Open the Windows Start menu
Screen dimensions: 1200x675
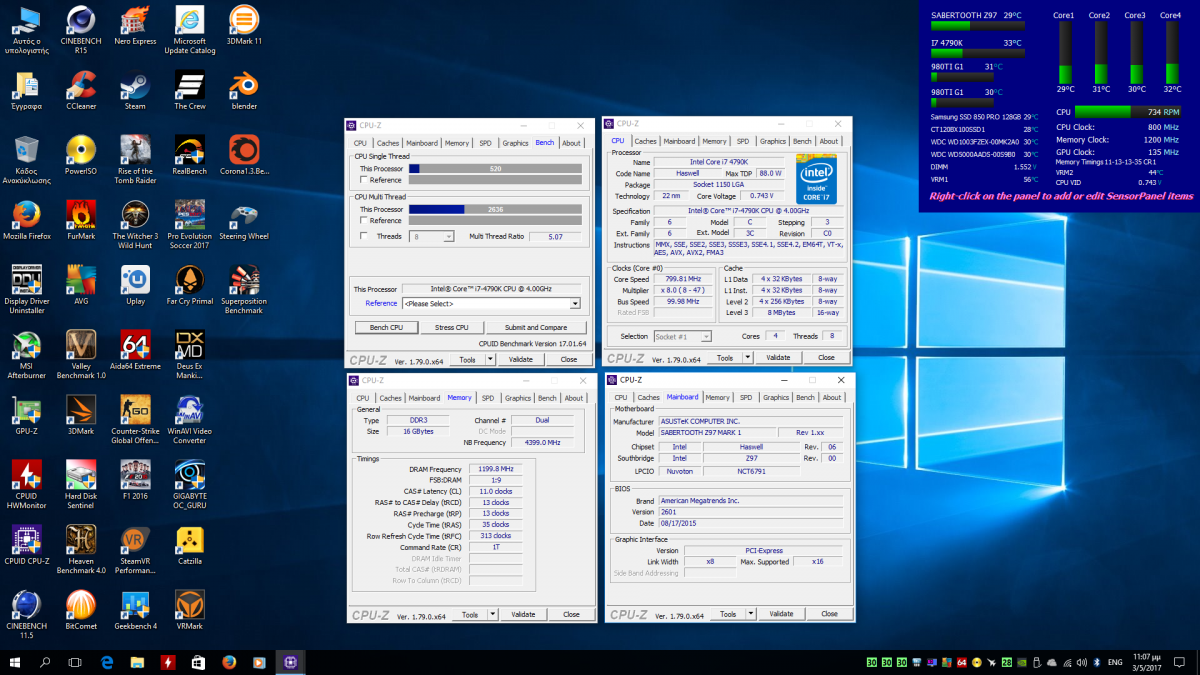tap(15, 662)
